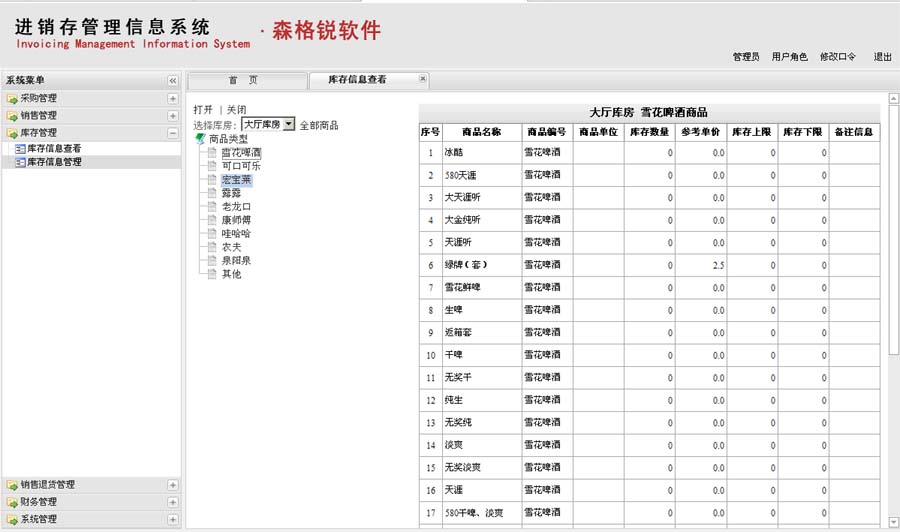The height and width of the screenshot is (532, 900).
Task: Click the 采购管理 folder icon
Action: coord(12,99)
